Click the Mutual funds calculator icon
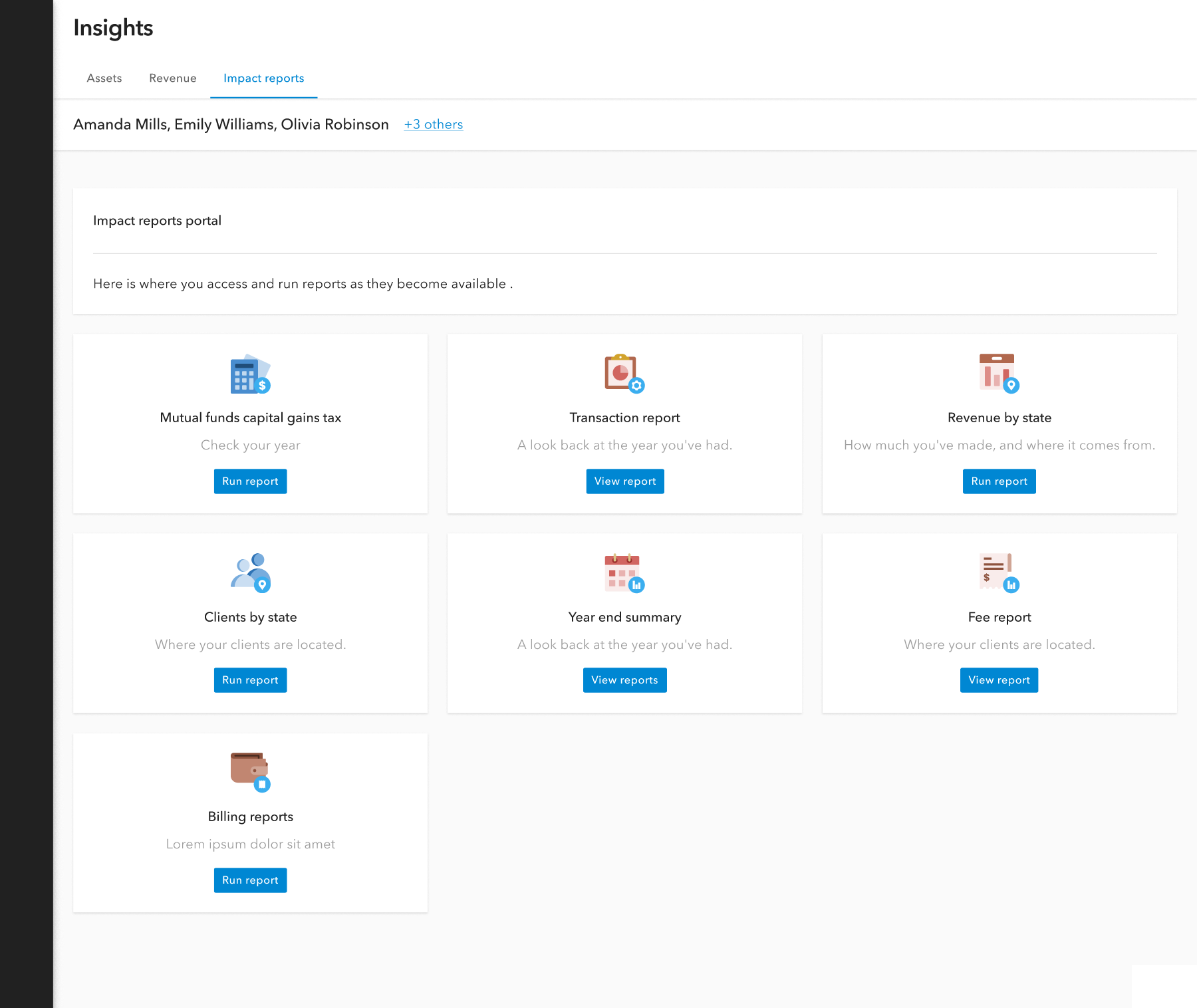The height and width of the screenshot is (1008, 1197). [x=250, y=374]
